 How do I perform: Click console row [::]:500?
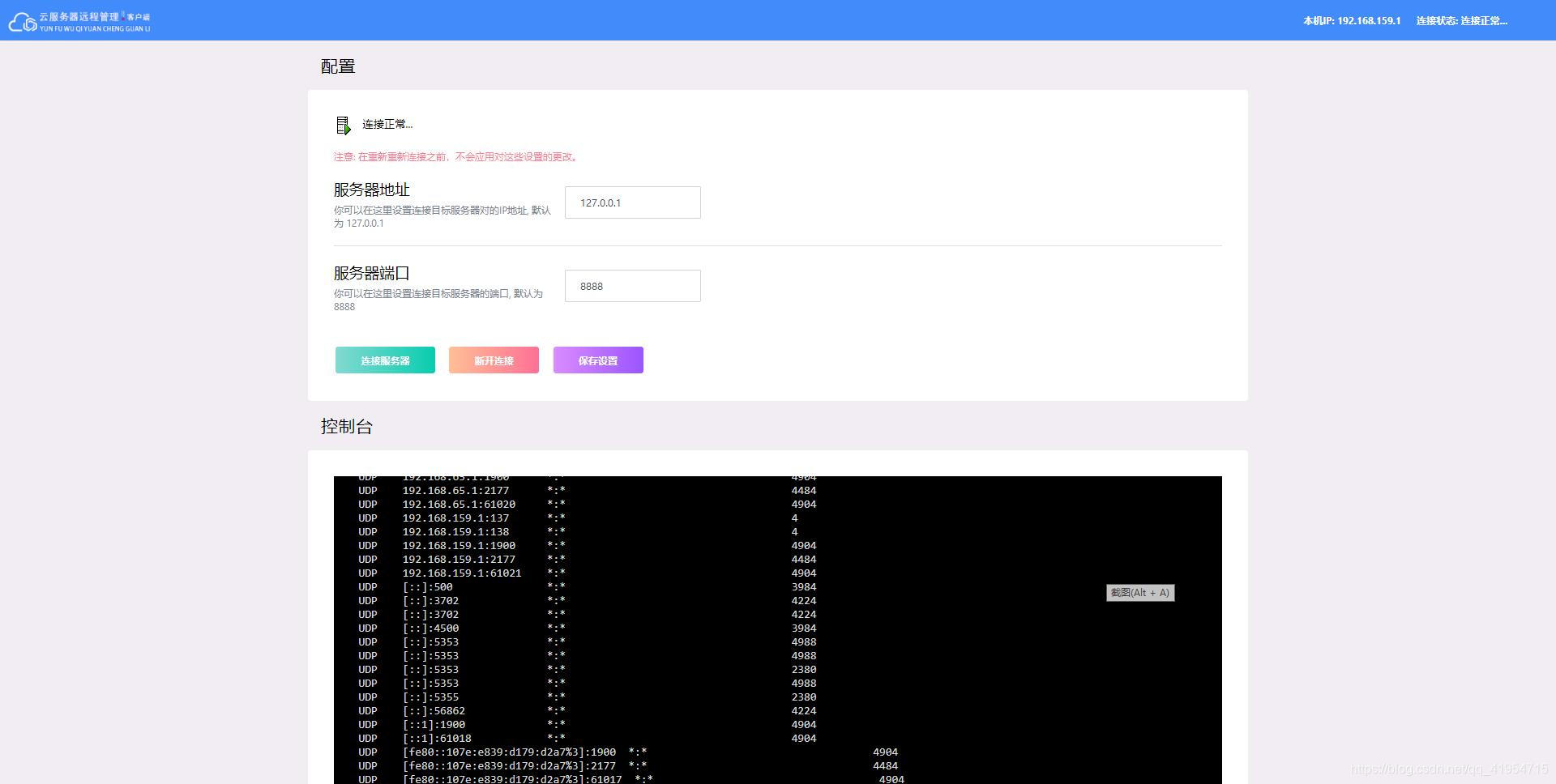click(588, 587)
